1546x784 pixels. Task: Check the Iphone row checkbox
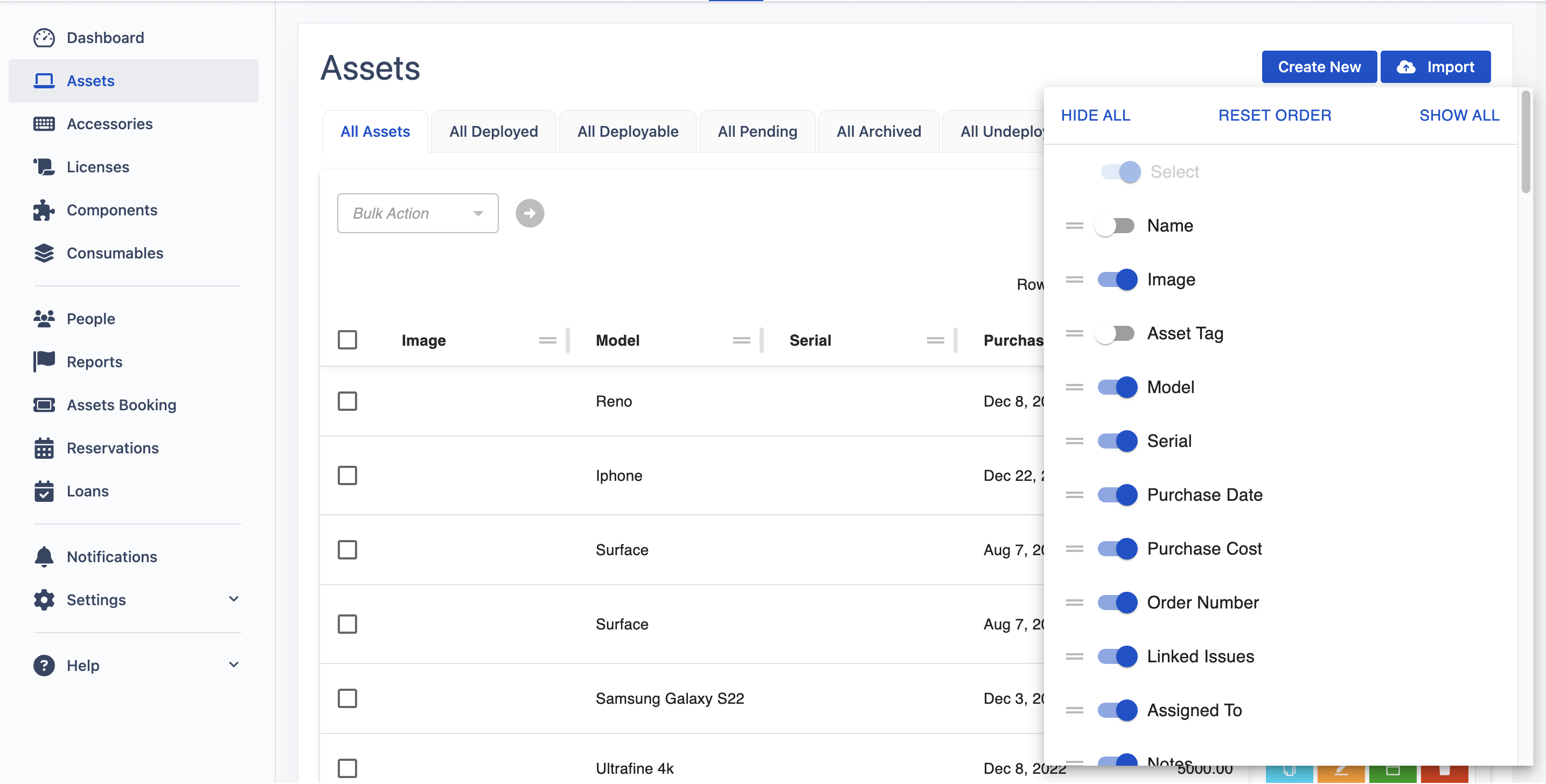tap(347, 477)
